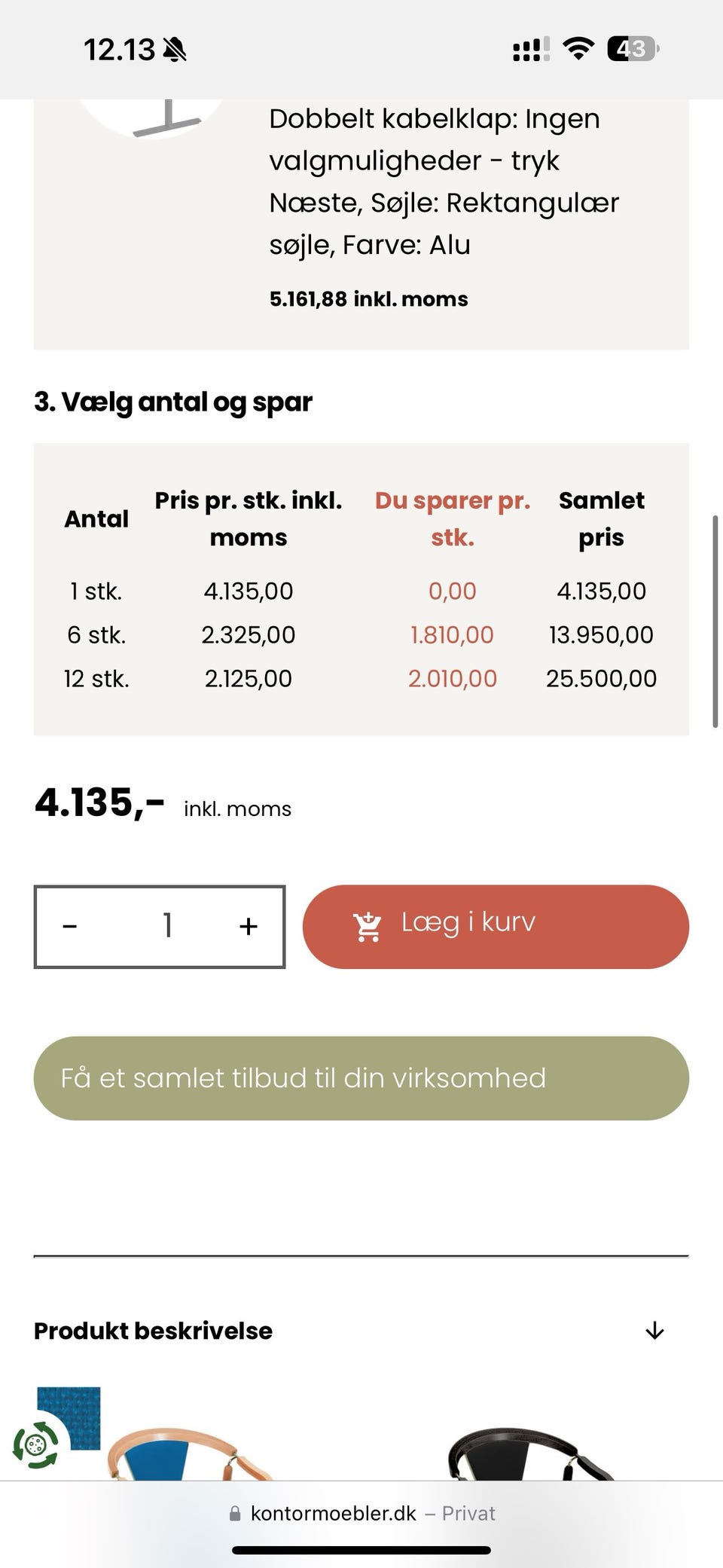Increase quantity with the plus button

[x=249, y=926]
